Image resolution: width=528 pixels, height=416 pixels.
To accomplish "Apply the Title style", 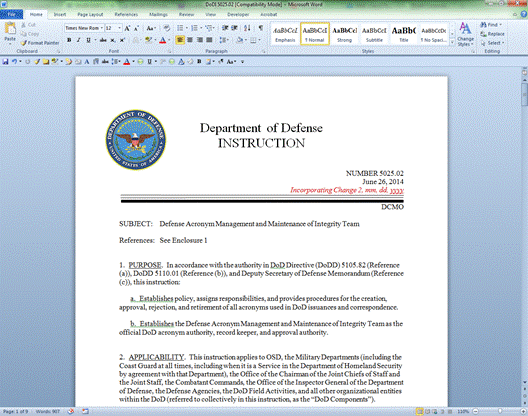I will [x=404, y=34].
